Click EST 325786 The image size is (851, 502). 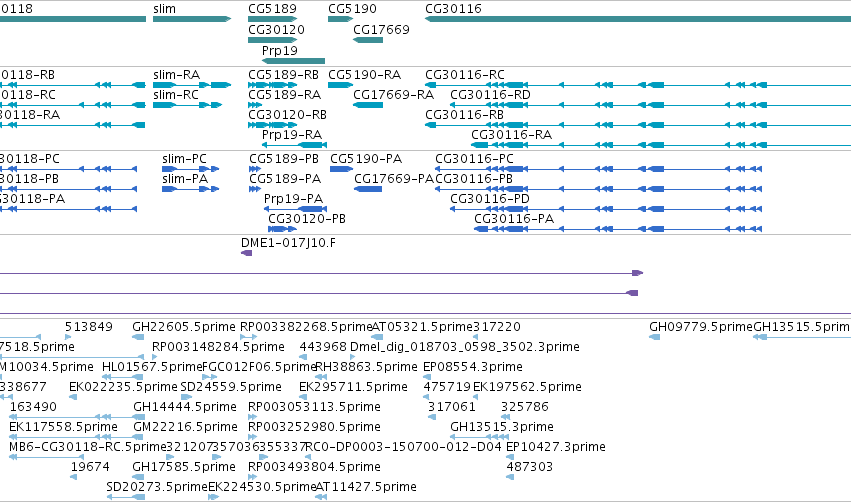tap(525, 407)
